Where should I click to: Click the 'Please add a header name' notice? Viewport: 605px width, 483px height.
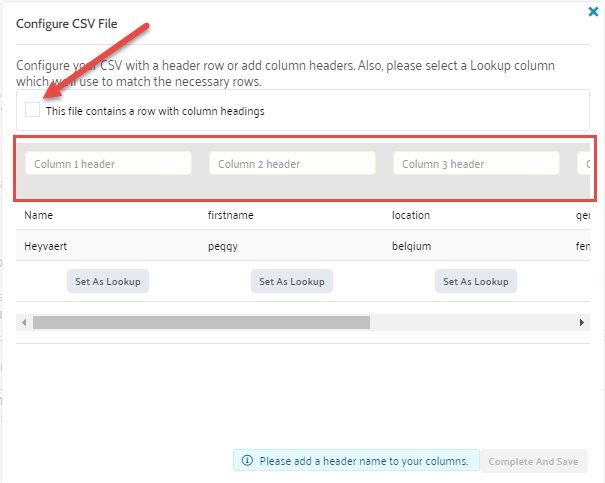pyautogui.click(x=362, y=461)
